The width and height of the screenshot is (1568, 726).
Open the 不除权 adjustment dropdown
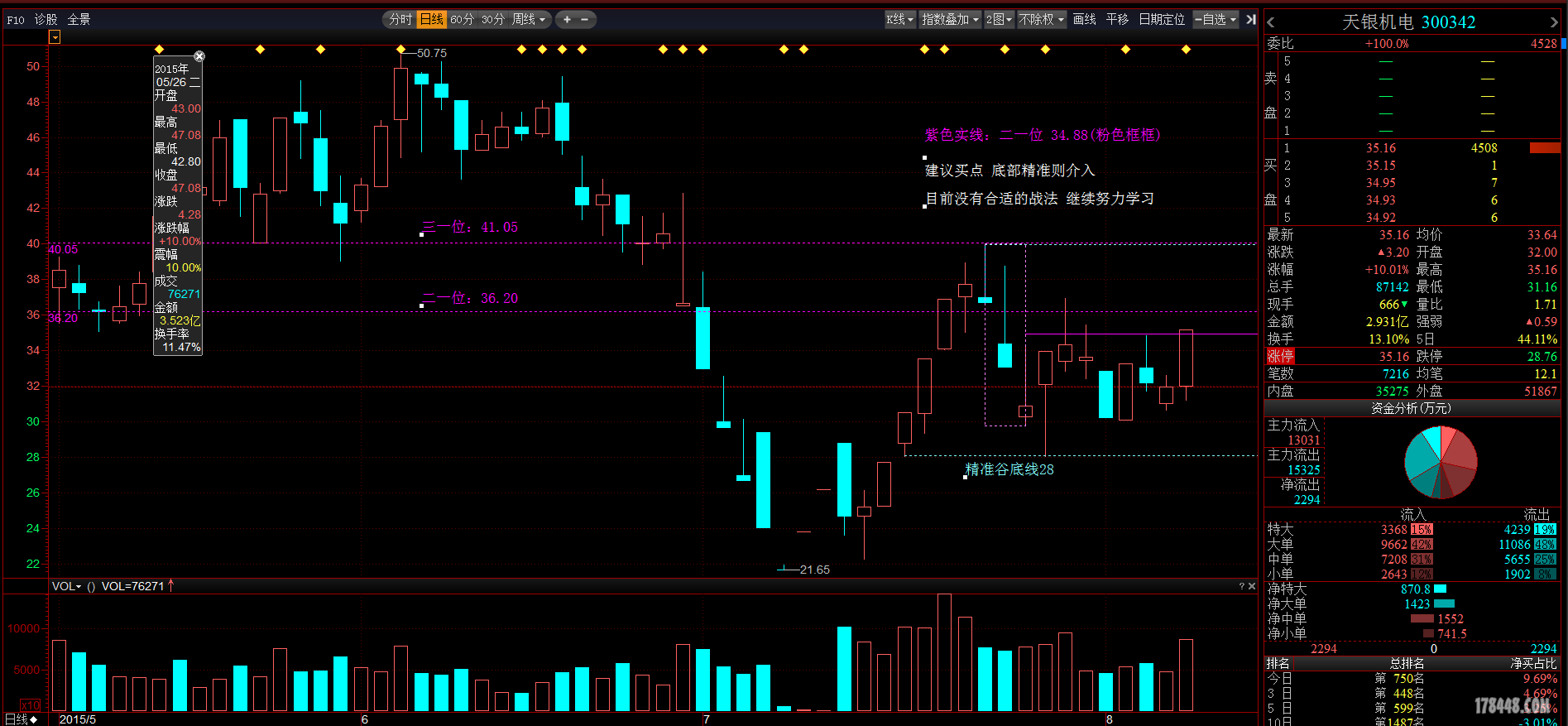click(x=1041, y=19)
